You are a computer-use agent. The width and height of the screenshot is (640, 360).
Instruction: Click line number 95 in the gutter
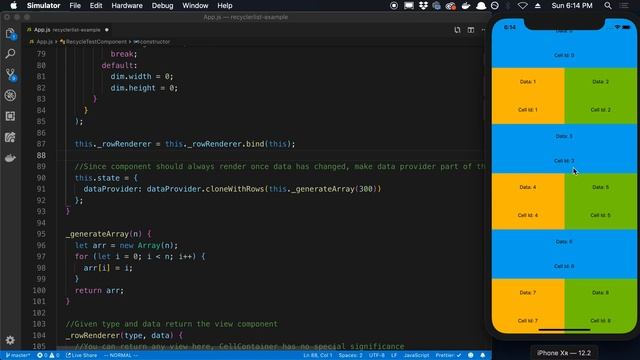tap(41, 234)
